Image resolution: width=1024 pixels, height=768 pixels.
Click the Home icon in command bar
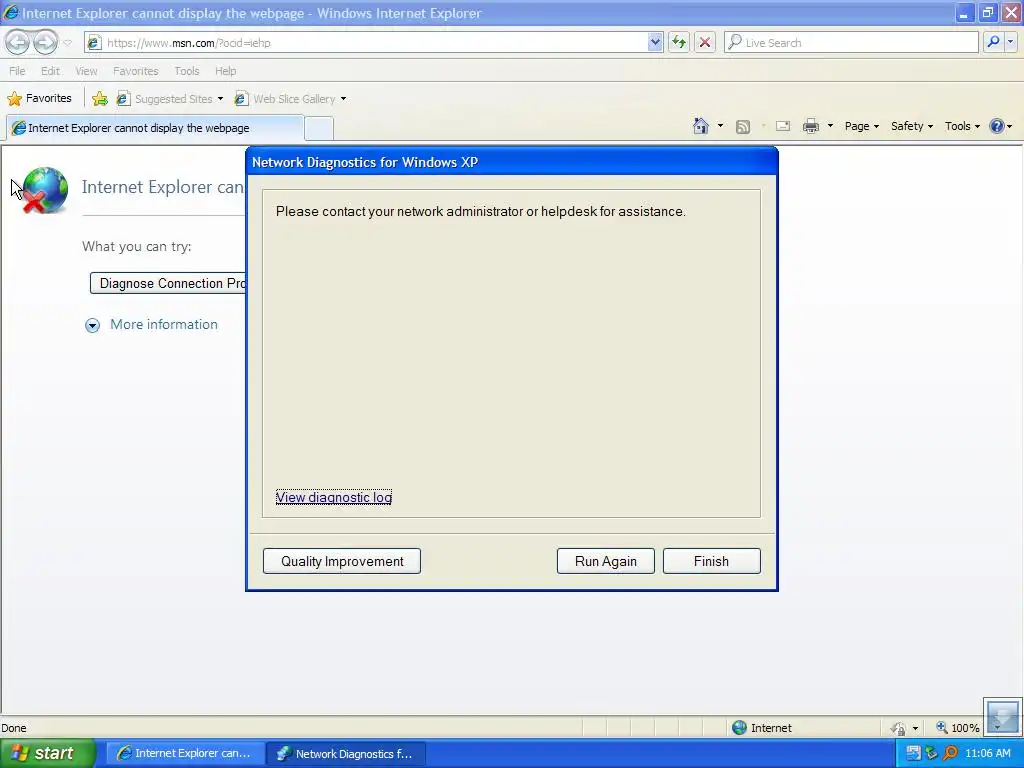coord(701,126)
